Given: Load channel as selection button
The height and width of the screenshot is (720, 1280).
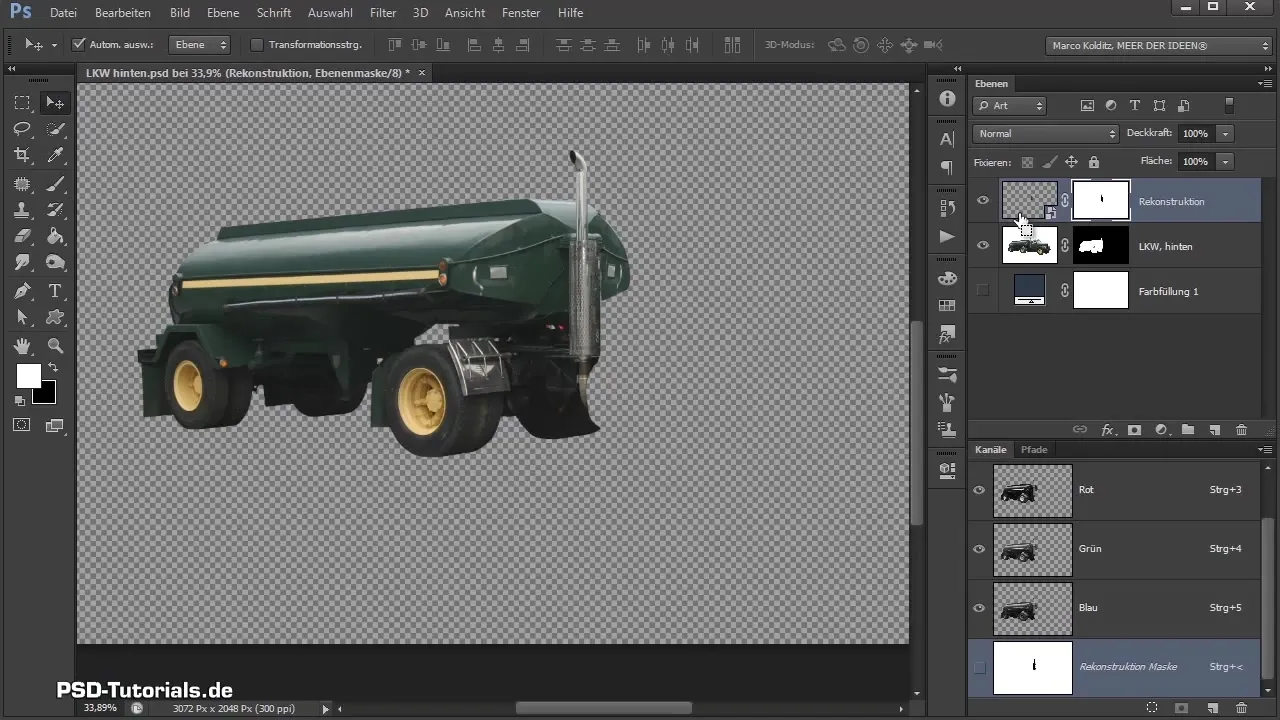Looking at the screenshot, I should pos(1152,707).
